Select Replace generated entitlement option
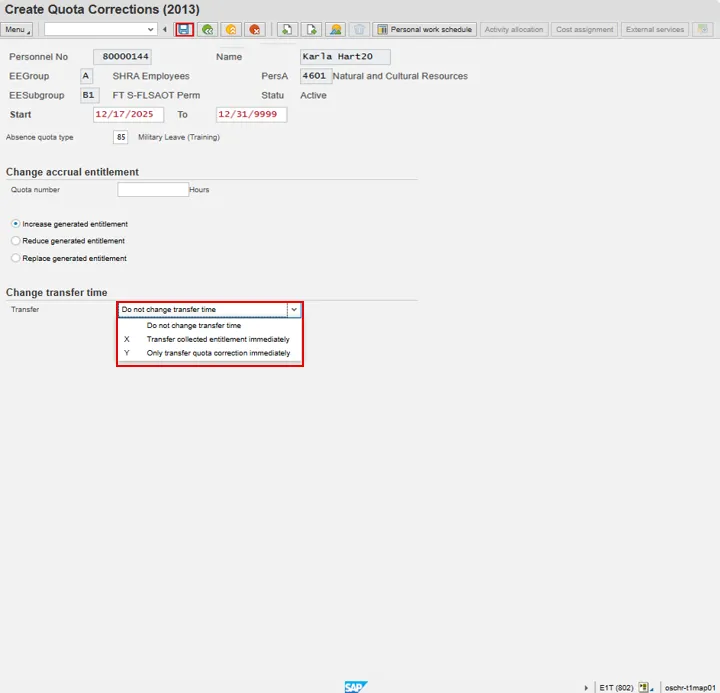 pyautogui.click(x=15, y=258)
